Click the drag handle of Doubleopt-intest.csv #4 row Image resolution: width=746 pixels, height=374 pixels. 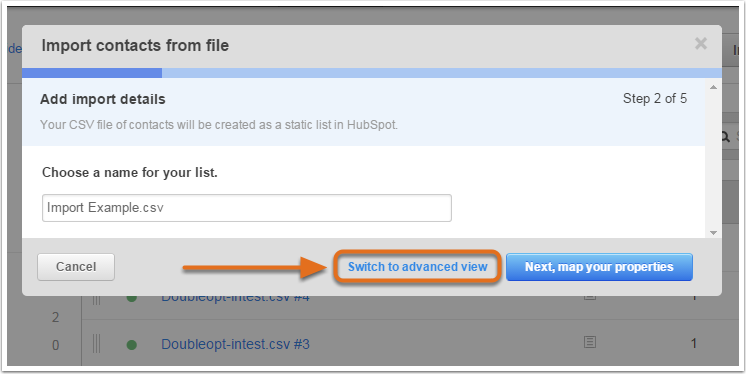coord(97,300)
